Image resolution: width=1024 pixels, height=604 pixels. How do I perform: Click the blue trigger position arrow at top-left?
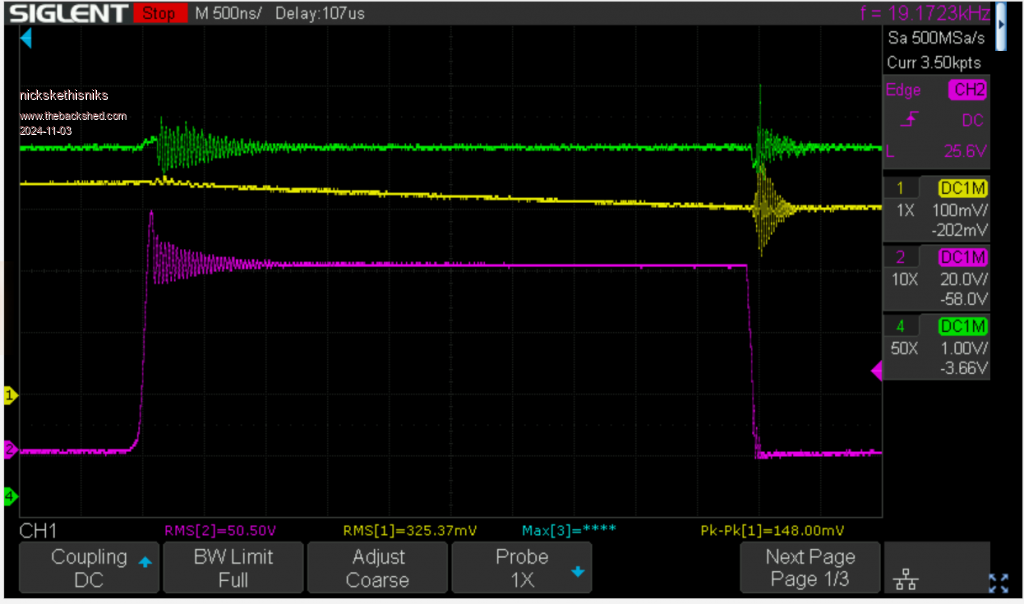click(x=27, y=38)
